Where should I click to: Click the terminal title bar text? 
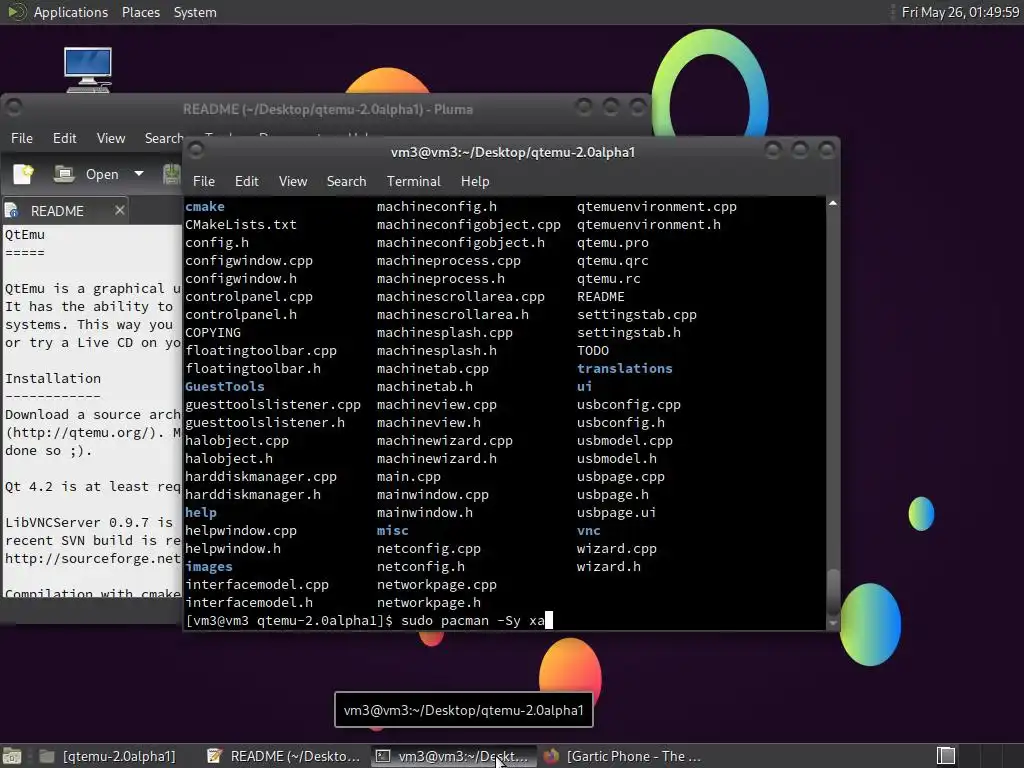pos(513,152)
